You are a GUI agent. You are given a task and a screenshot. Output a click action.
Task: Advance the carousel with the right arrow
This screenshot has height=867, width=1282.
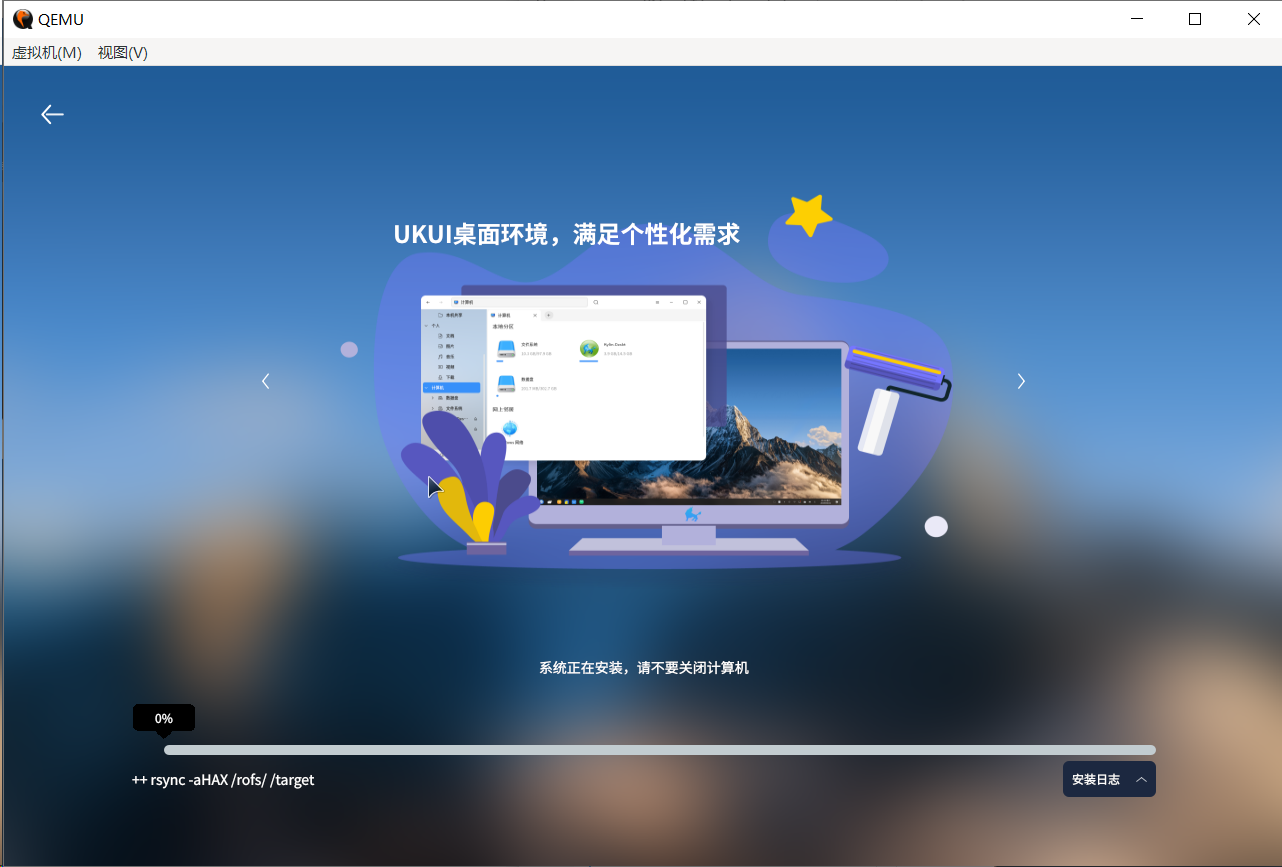[1021, 381]
